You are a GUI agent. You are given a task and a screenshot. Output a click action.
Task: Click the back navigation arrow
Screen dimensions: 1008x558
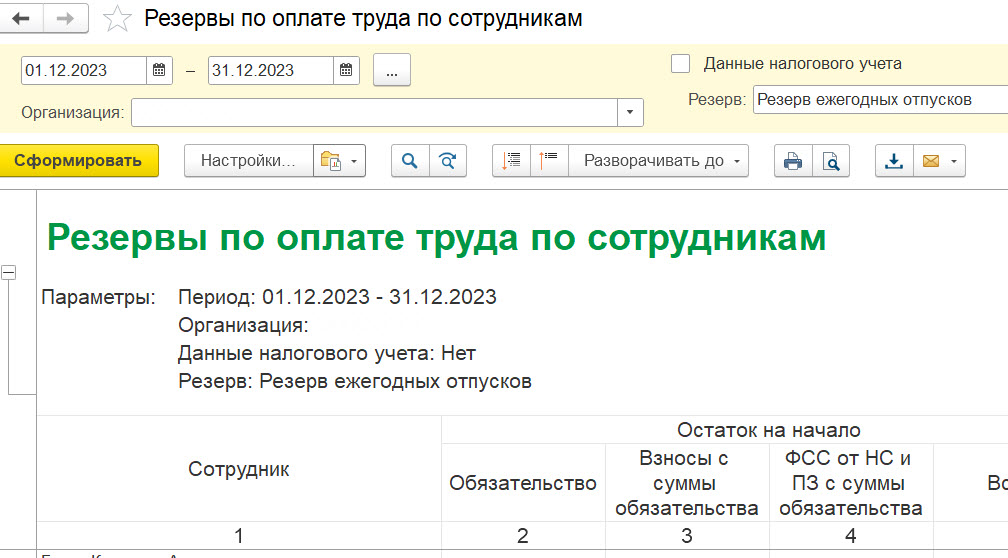point(22,19)
